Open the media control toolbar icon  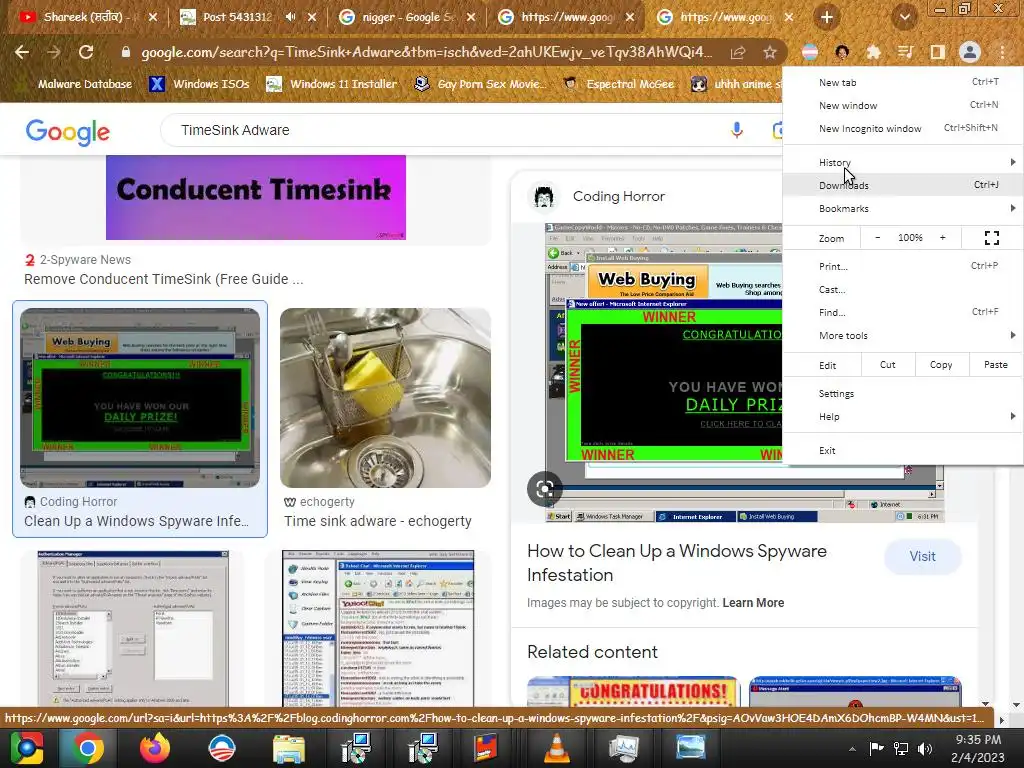905,52
